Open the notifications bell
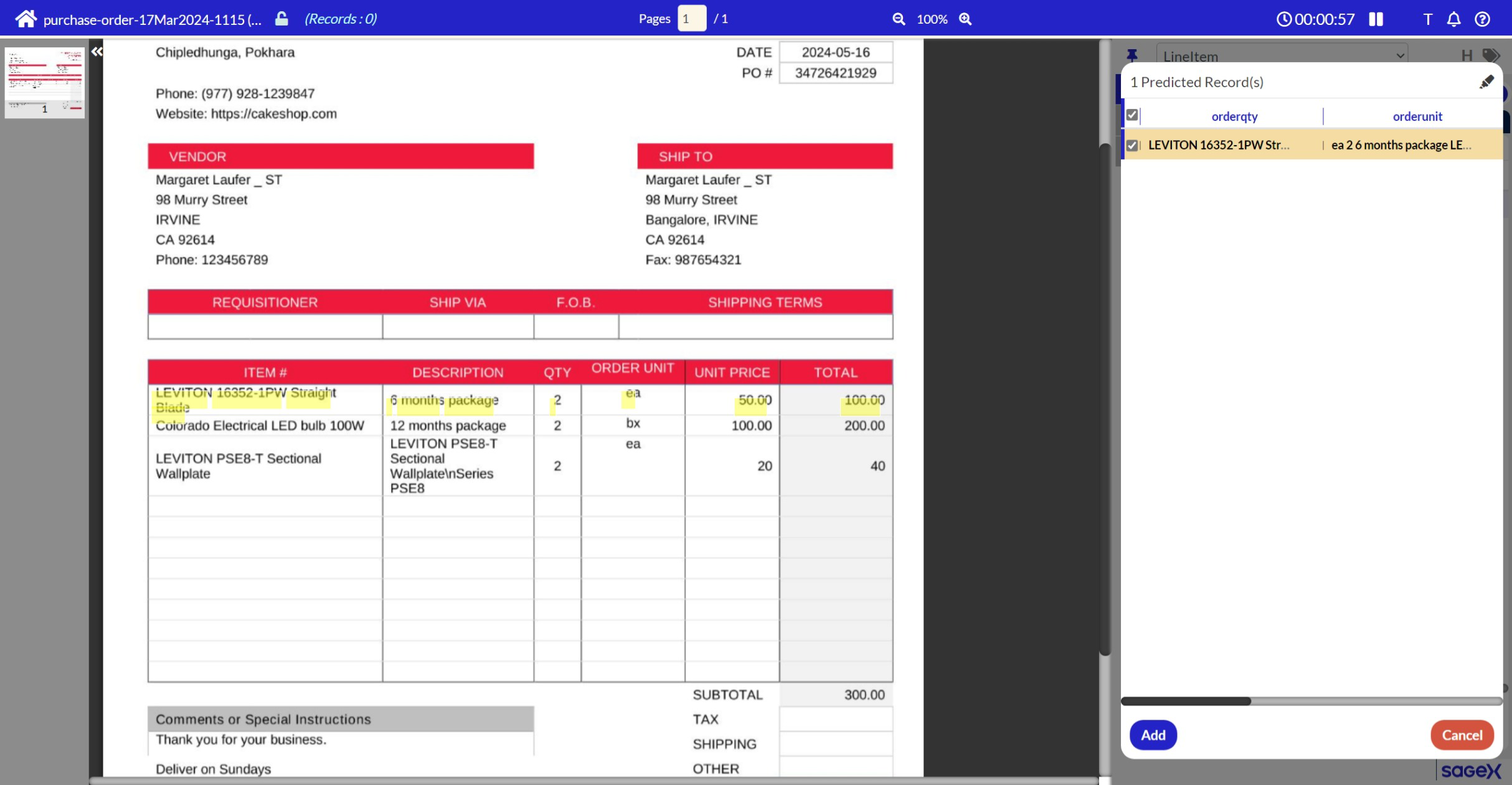The width and height of the screenshot is (1512, 785). [x=1453, y=19]
